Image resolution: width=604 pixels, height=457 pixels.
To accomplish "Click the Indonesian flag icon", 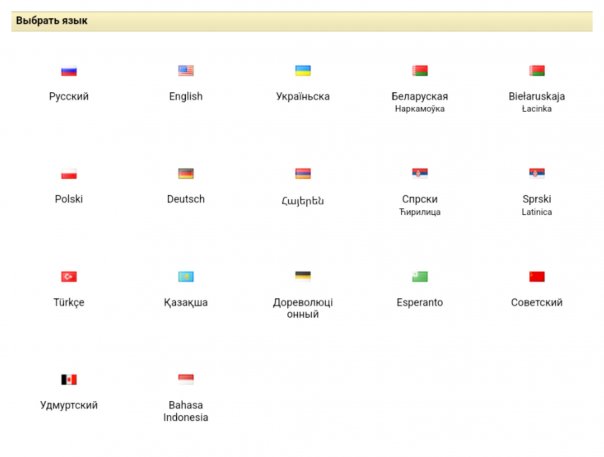I will pos(186,379).
